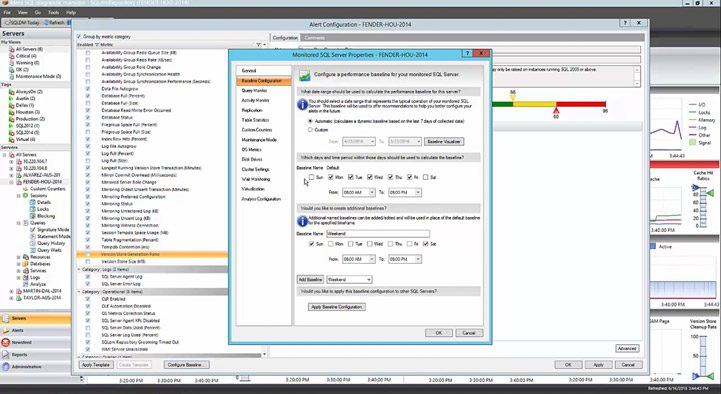Open the Wait Monitoring properties page

pos(256,179)
